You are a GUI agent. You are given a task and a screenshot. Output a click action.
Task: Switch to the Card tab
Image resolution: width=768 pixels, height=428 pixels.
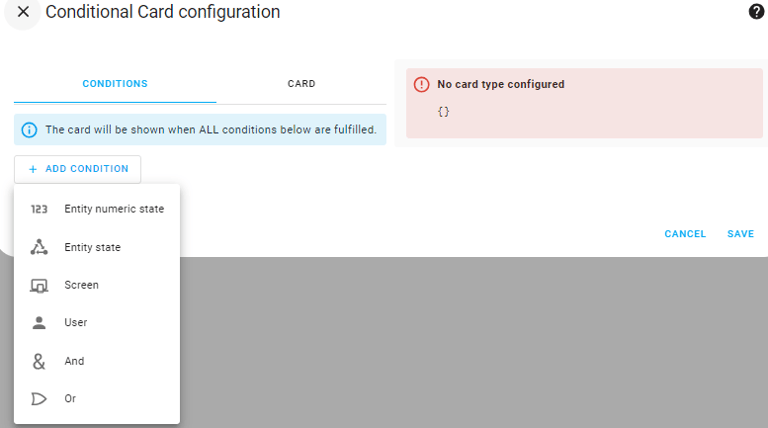(301, 84)
